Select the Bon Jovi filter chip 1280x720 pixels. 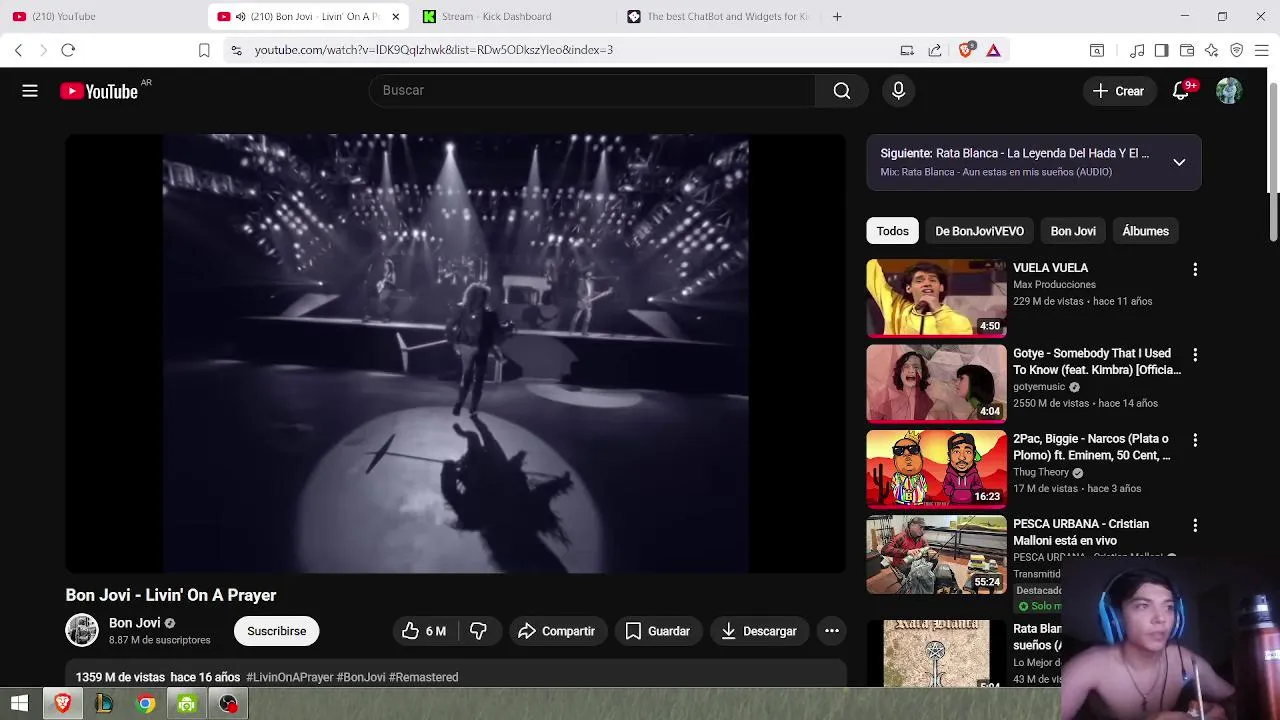click(1073, 231)
